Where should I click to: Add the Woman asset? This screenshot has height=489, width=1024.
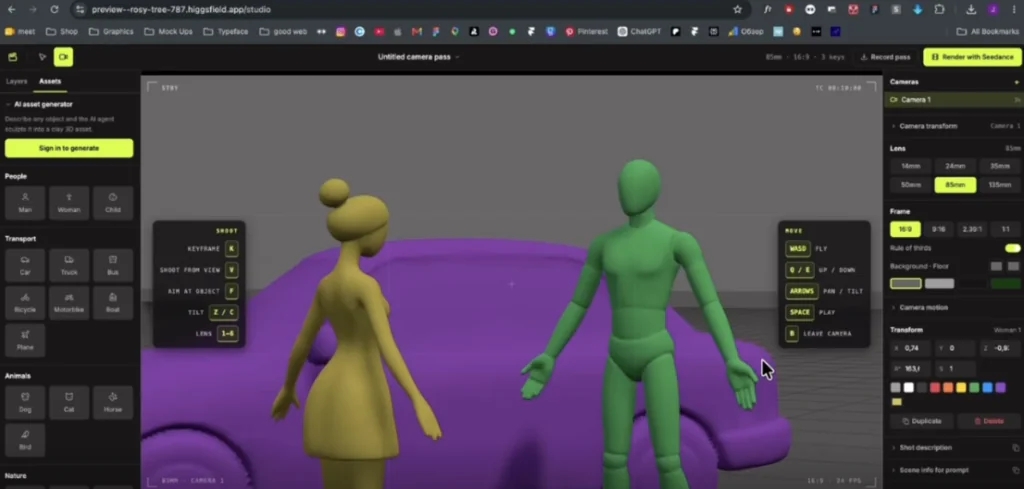(69, 203)
